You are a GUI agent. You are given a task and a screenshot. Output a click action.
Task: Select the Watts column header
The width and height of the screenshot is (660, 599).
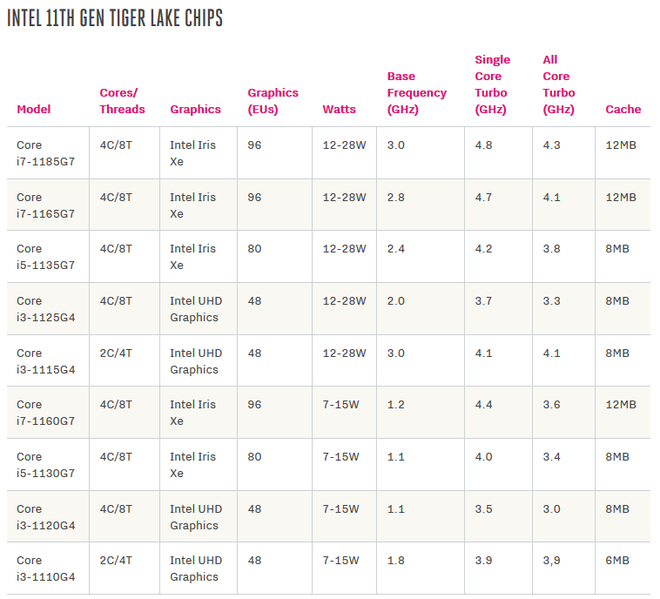pos(340,109)
